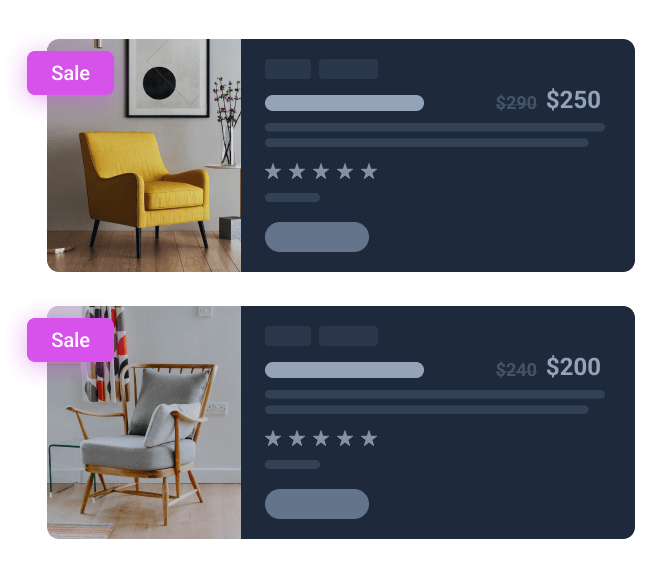Click the third star on the wooden chair card
Image resolution: width=660 pixels, height=572 pixels.
tap(321, 438)
